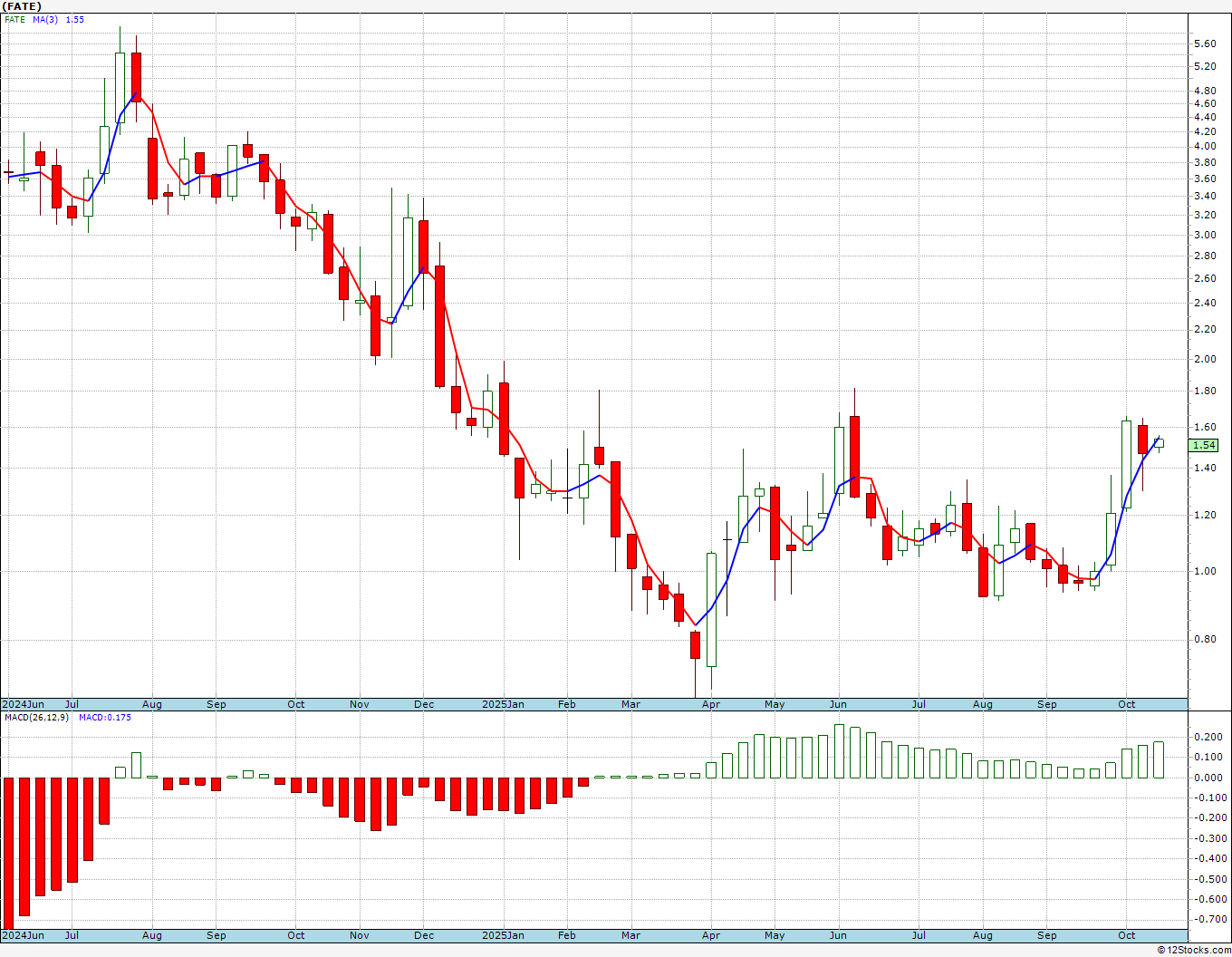Click Sep 2025 on the MACD time axis
The width and height of the screenshot is (1232, 957).
[x=1047, y=935]
